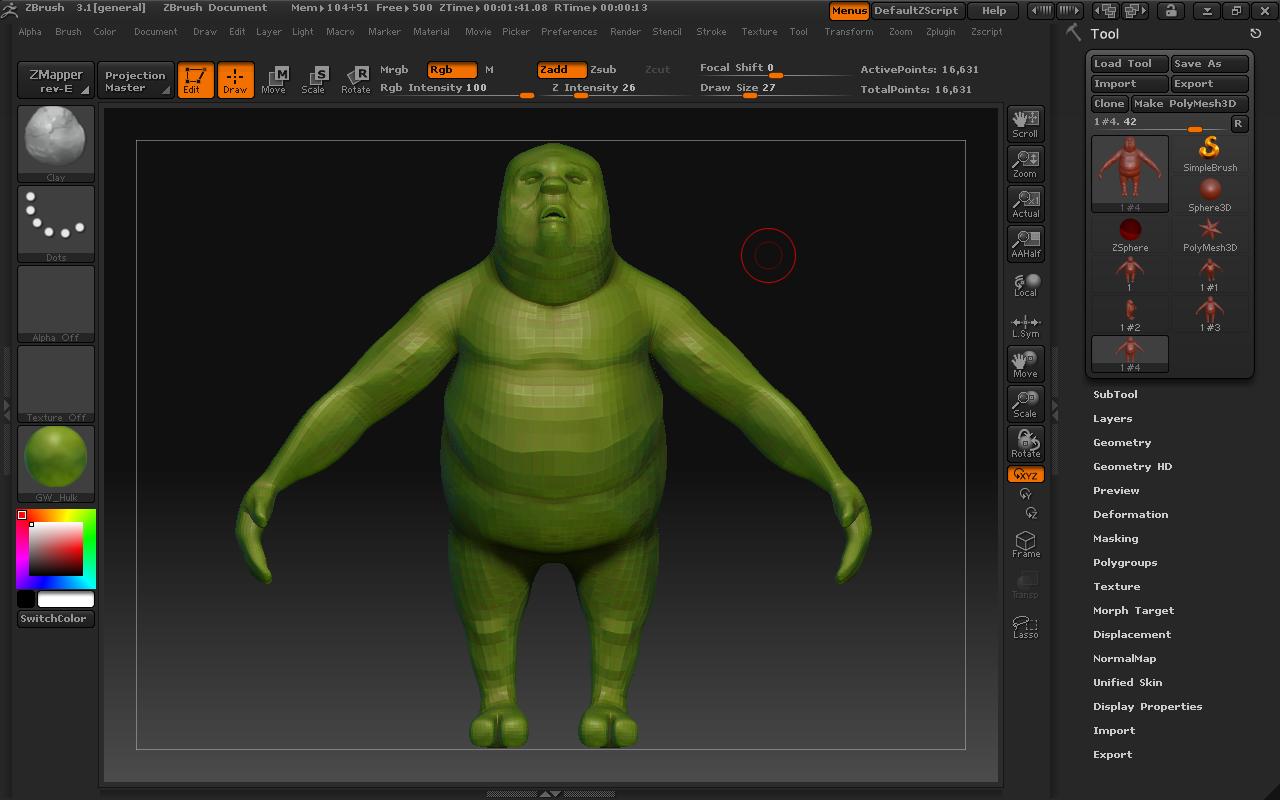Open the Projection Master button
This screenshot has height=800, width=1280.
pos(135,81)
